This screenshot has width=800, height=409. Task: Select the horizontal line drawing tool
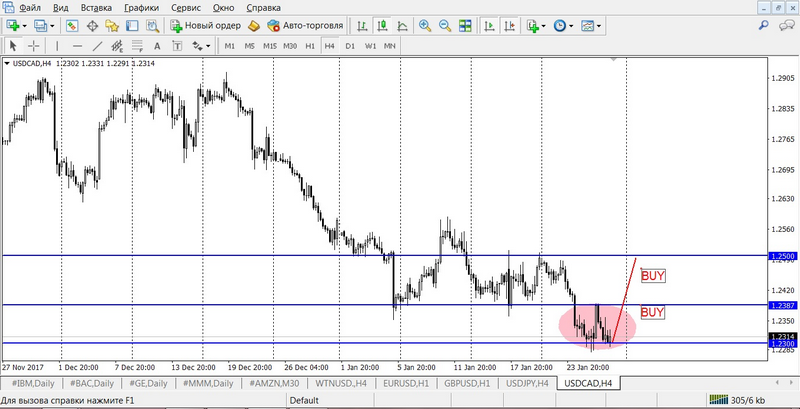(75, 46)
